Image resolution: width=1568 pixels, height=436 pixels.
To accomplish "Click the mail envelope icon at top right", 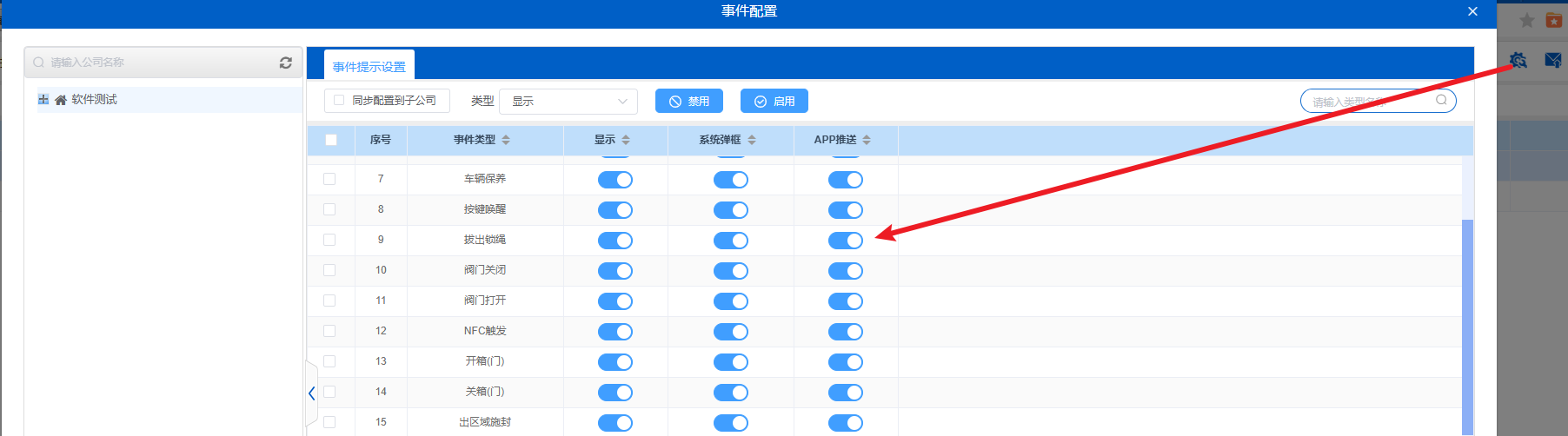I will coord(1552,60).
